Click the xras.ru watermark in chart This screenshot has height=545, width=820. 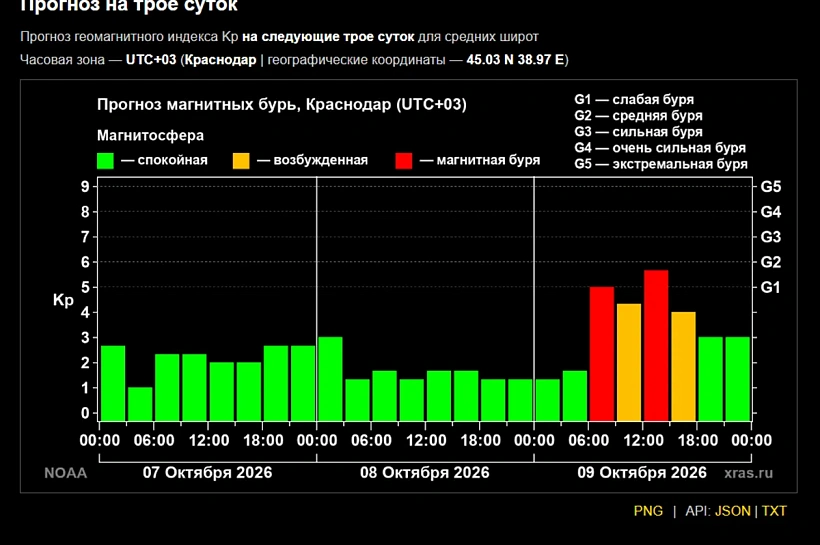pyautogui.click(x=748, y=473)
